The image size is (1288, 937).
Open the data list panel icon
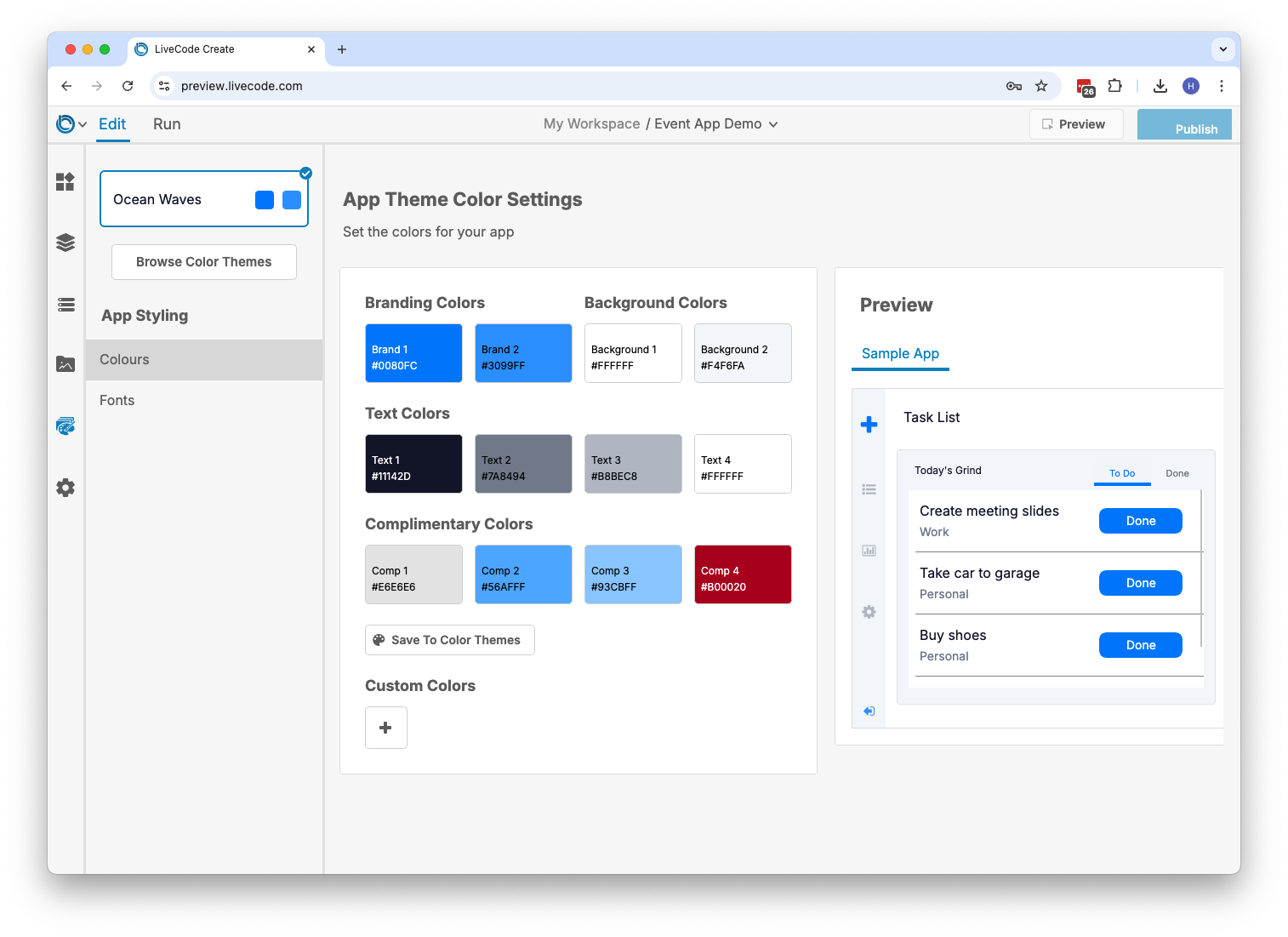pos(66,304)
